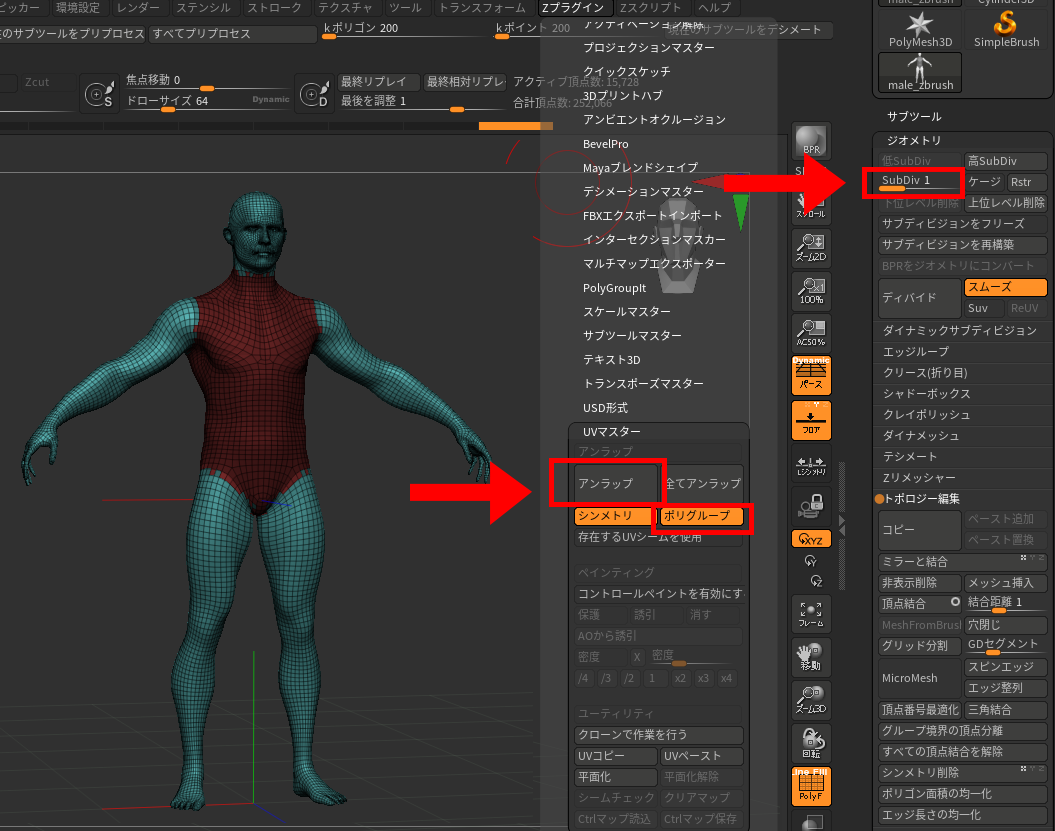Toggle the Suv option
Screen dimensions: 1055x831
pos(984,308)
